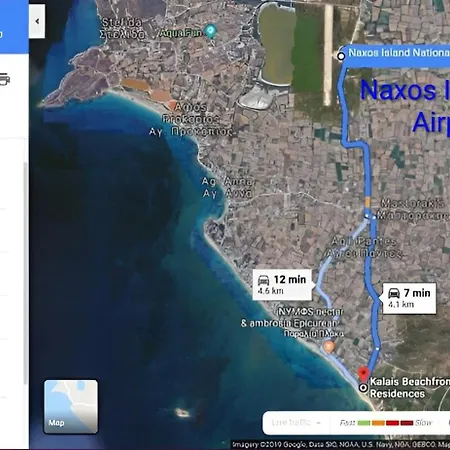The width and height of the screenshot is (450, 450).
Task: Select the Kalais Beachfront Residences endpoint marker
Action: click(363, 388)
